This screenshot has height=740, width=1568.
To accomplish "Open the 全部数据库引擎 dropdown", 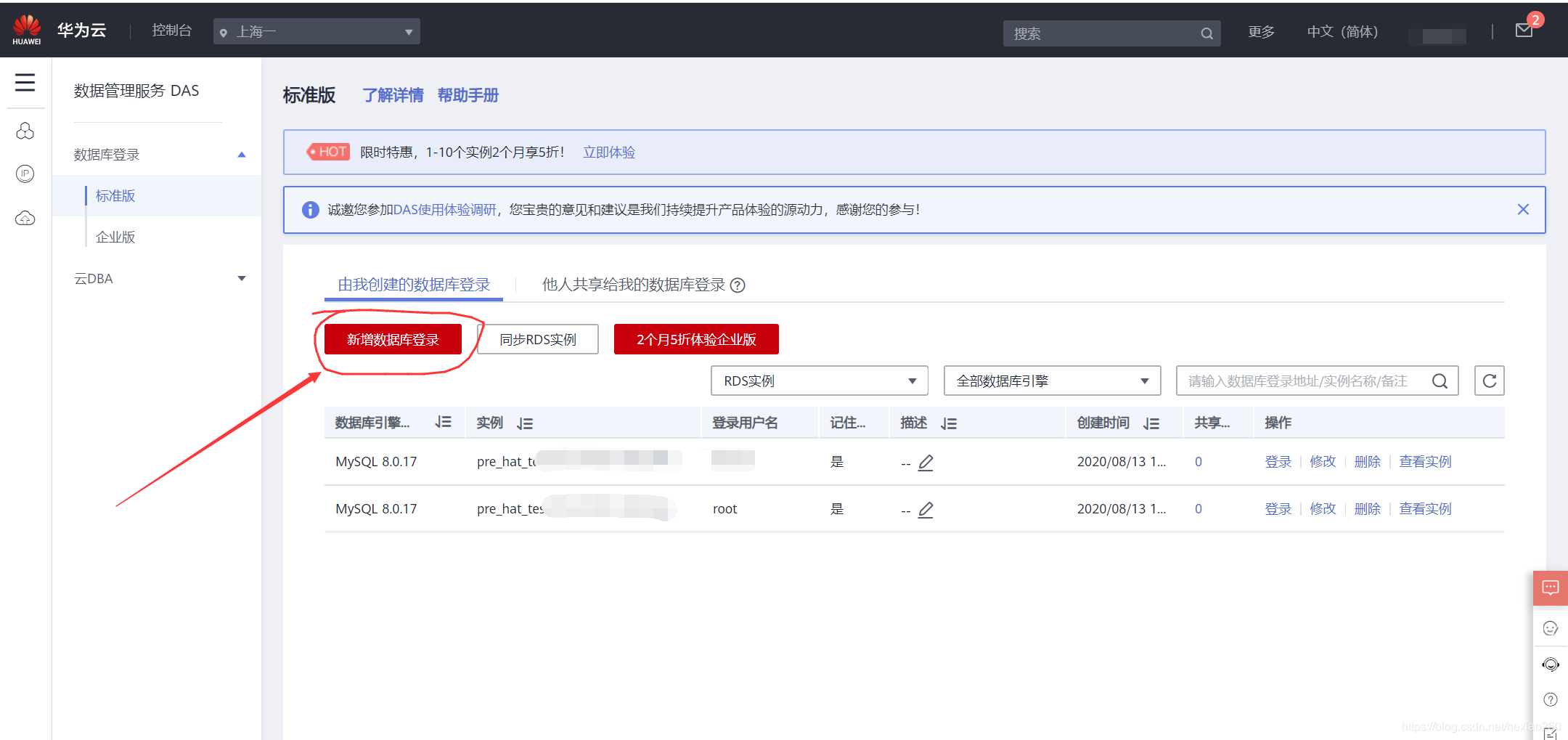I will pyautogui.click(x=1052, y=381).
